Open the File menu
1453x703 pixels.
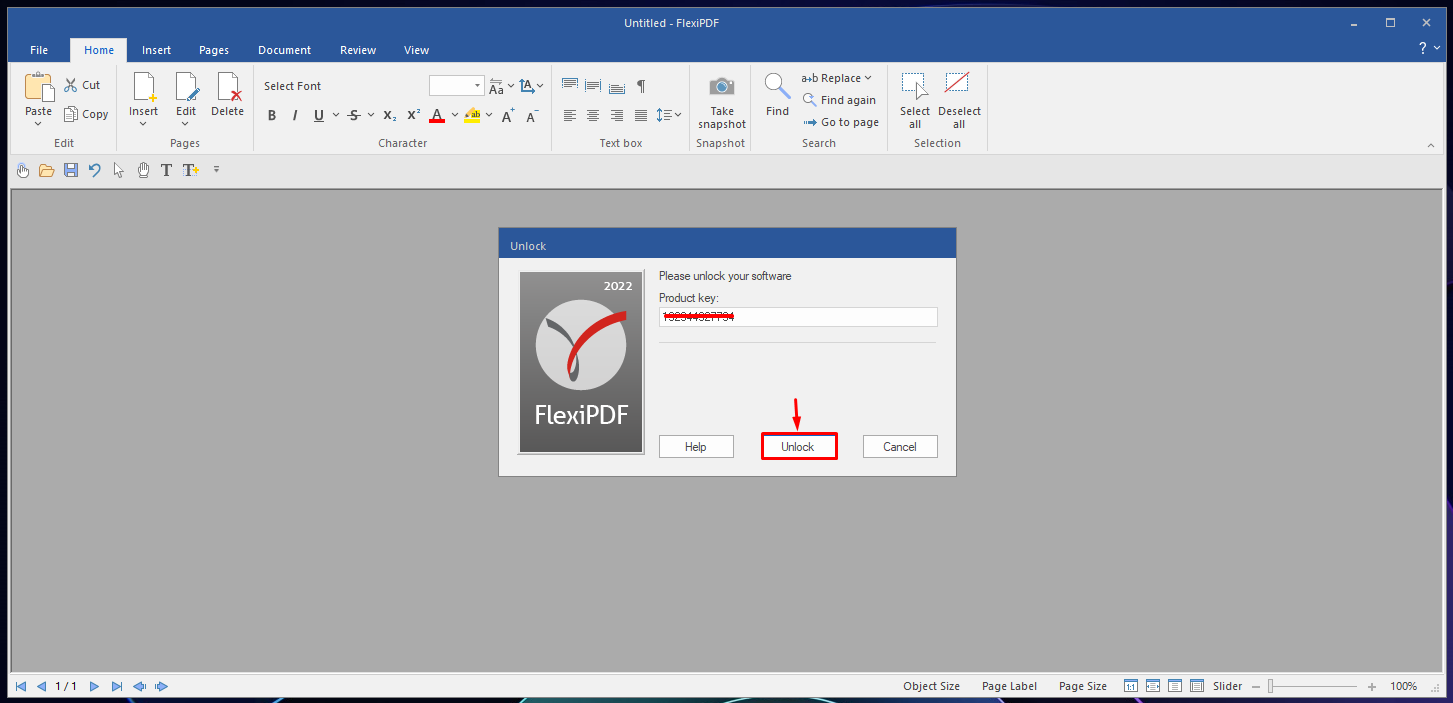(x=39, y=50)
